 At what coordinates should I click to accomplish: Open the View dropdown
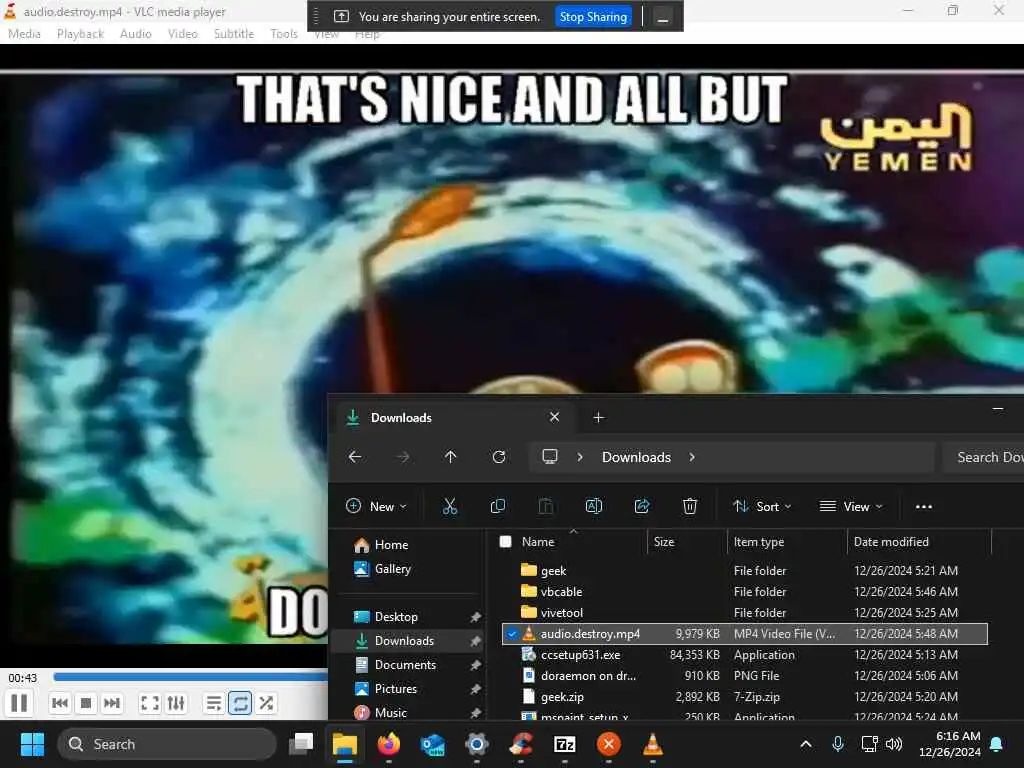pyautogui.click(x=851, y=507)
